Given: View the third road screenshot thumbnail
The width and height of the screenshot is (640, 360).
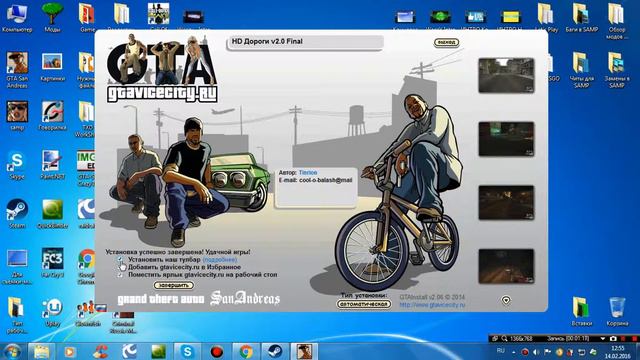Looking at the screenshot, I should coord(506,202).
